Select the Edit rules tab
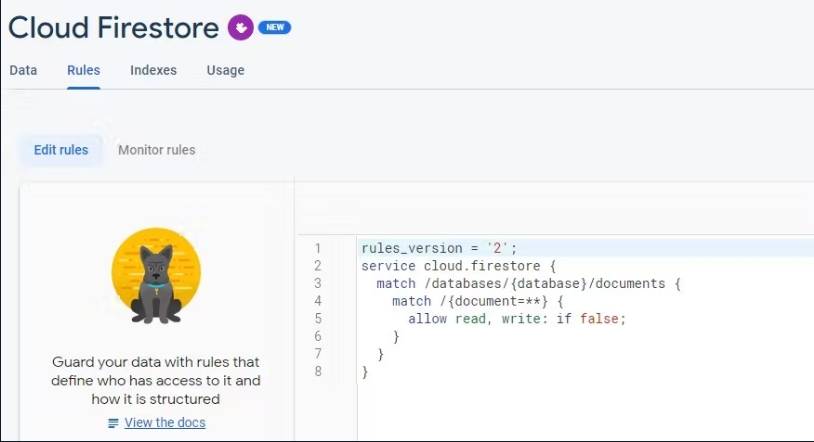The height and width of the screenshot is (442, 814). click(x=61, y=150)
